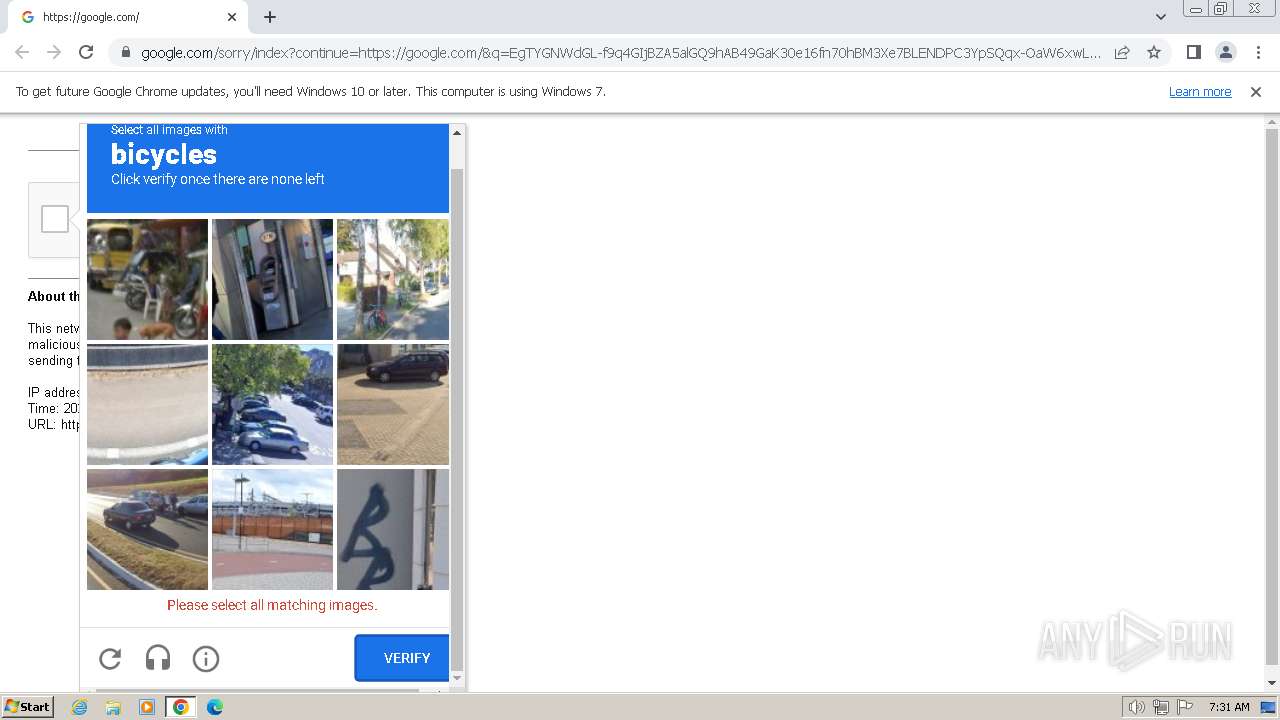Image resolution: width=1280 pixels, height=720 pixels.
Task: Close the google.com tab
Action: click(232, 17)
